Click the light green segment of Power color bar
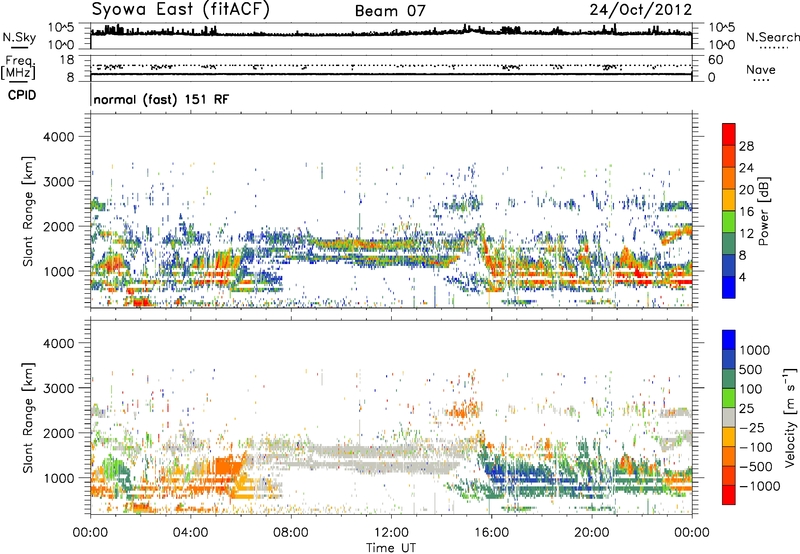The image size is (800, 554). pyautogui.click(x=729, y=221)
